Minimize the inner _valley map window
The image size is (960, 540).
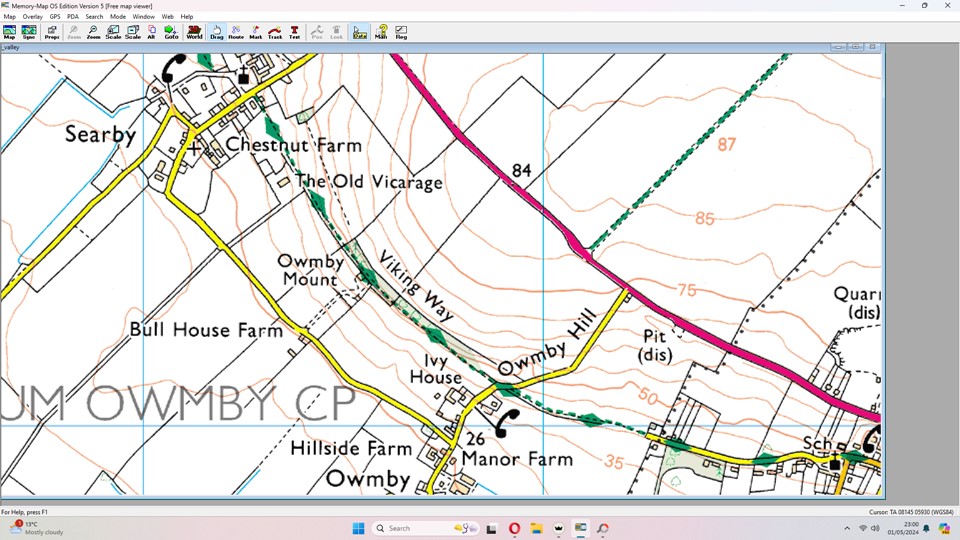838,47
